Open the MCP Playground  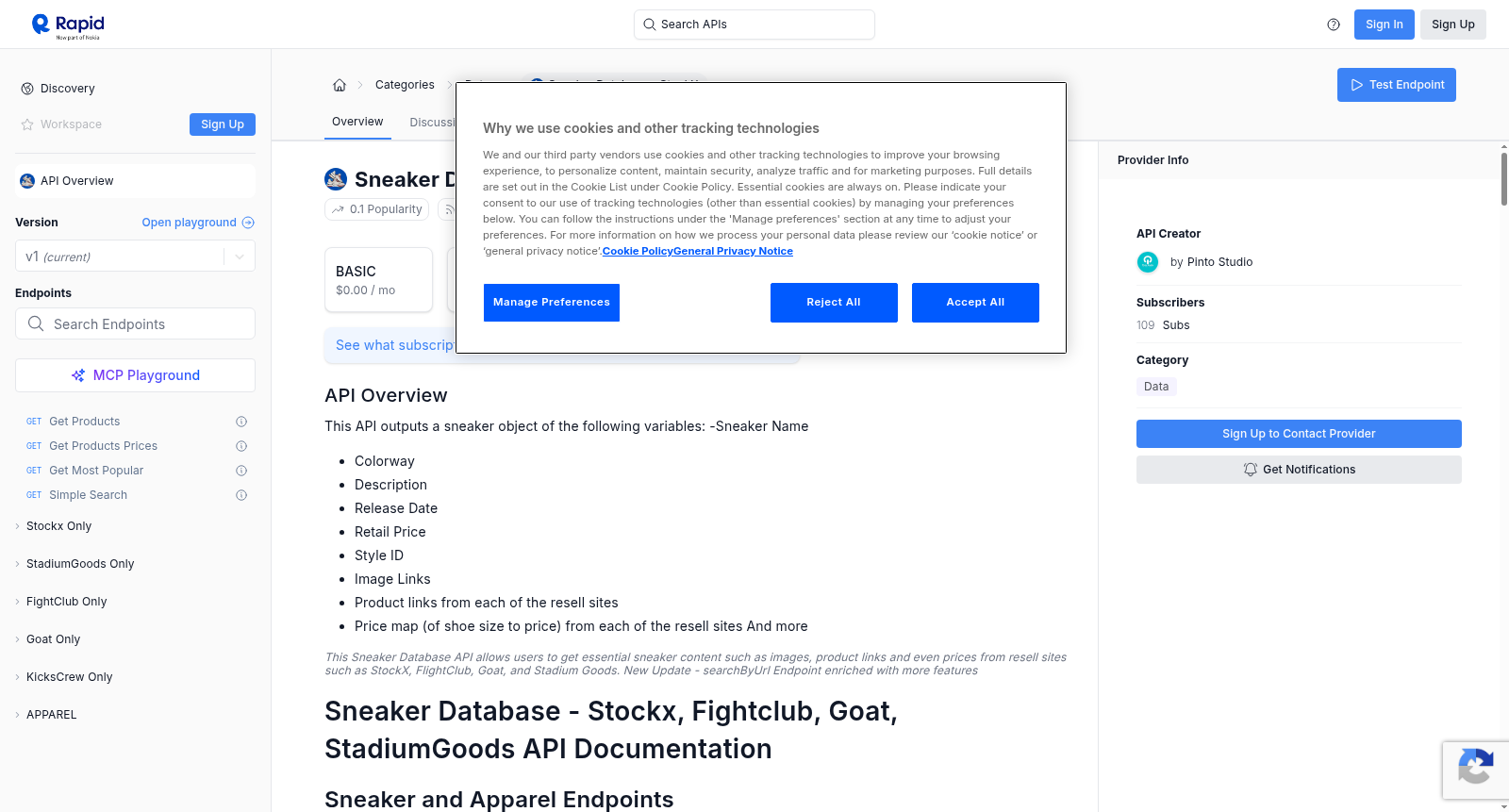pos(135,375)
